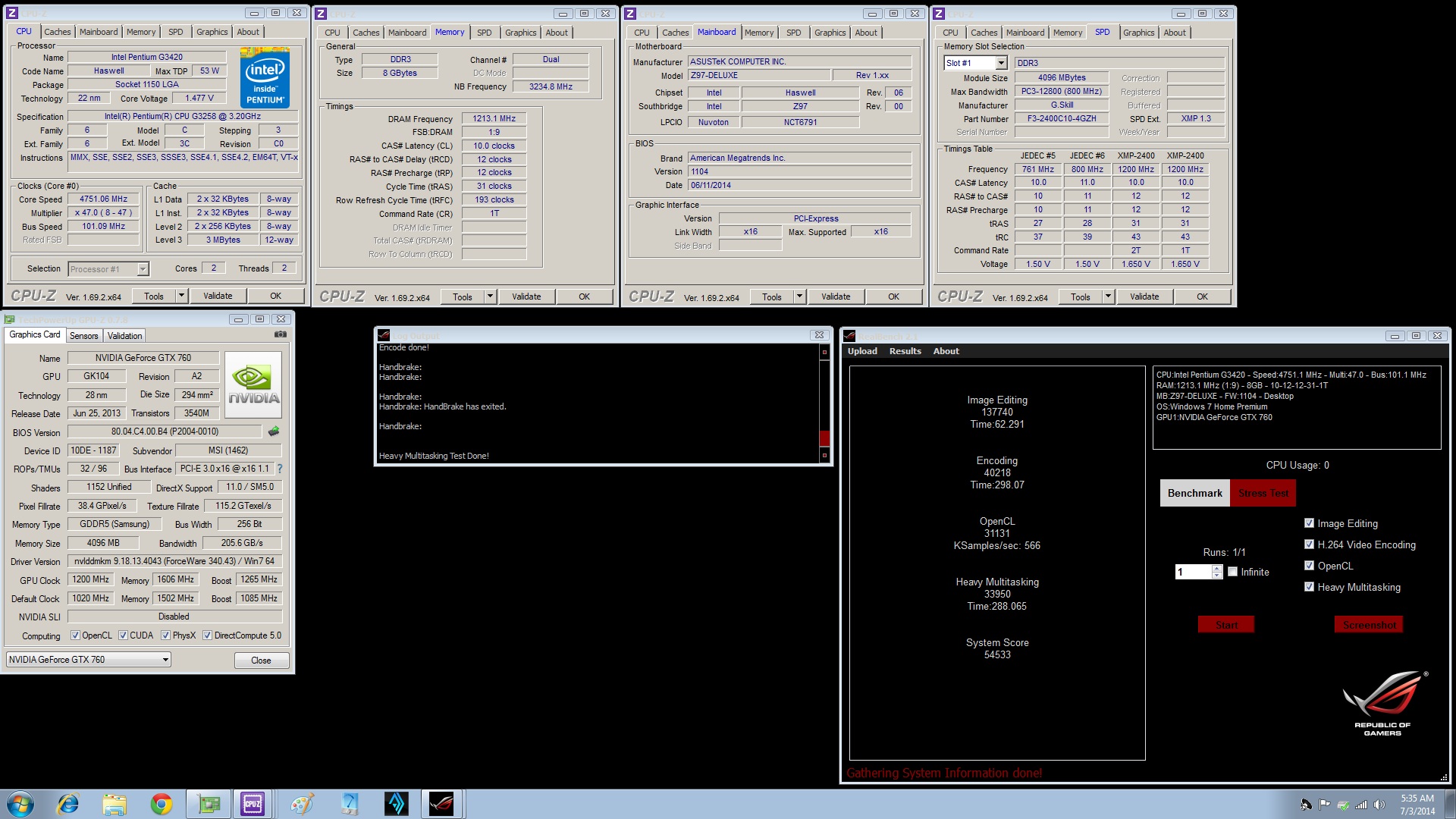
Task: Click the Runs count stepper arrows
Action: pyautogui.click(x=1217, y=572)
